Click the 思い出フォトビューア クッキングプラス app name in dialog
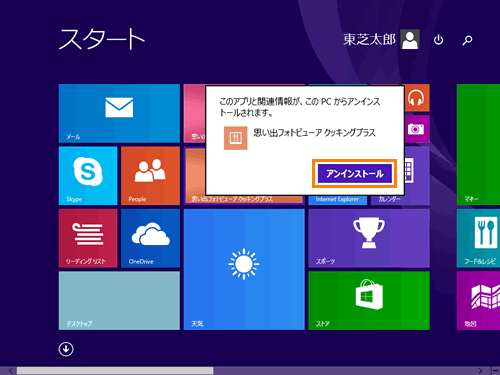This screenshot has height=375, width=500. [x=314, y=133]
